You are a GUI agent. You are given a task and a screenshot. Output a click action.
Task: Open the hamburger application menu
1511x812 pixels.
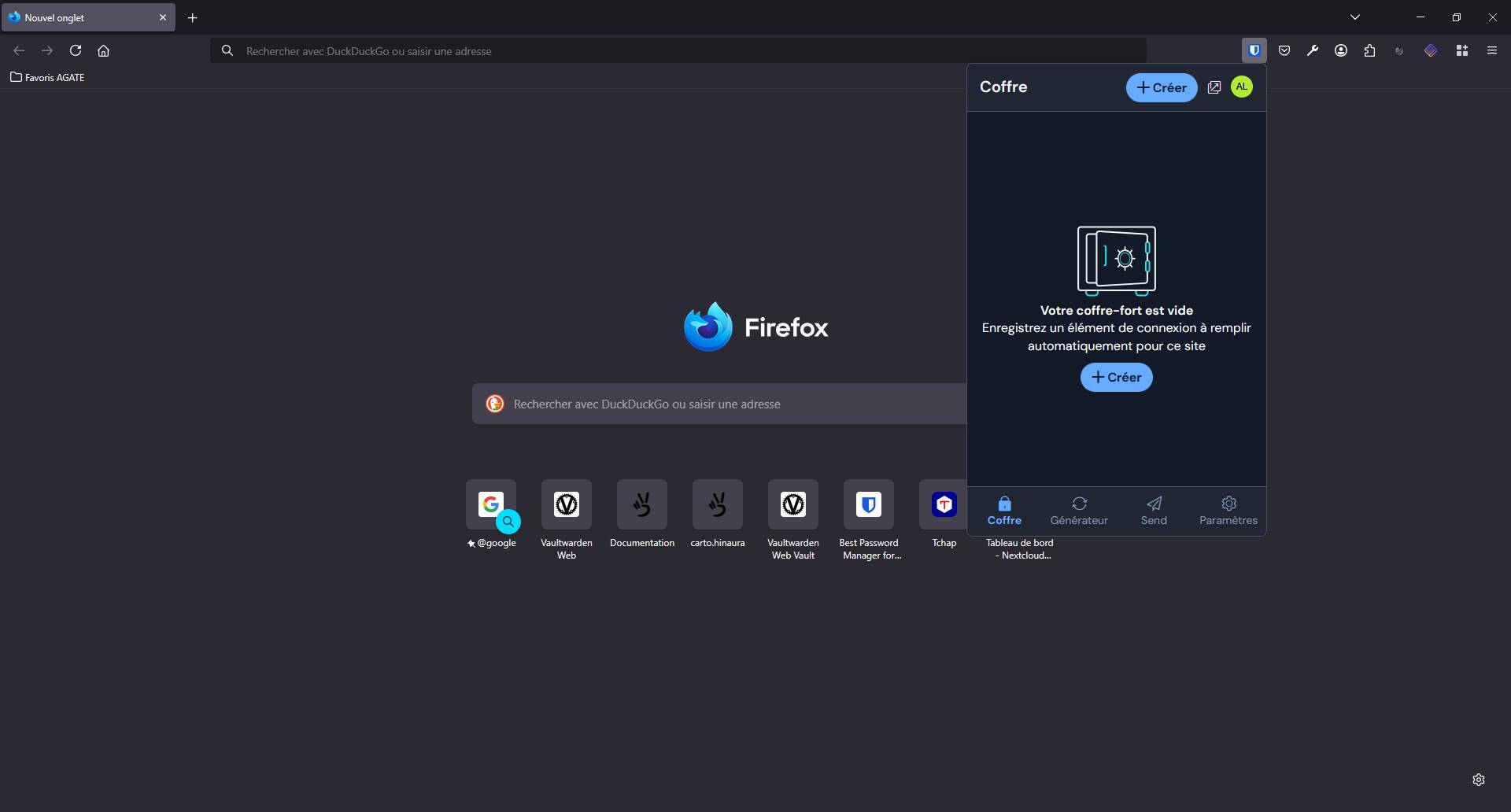(1491, 50)
